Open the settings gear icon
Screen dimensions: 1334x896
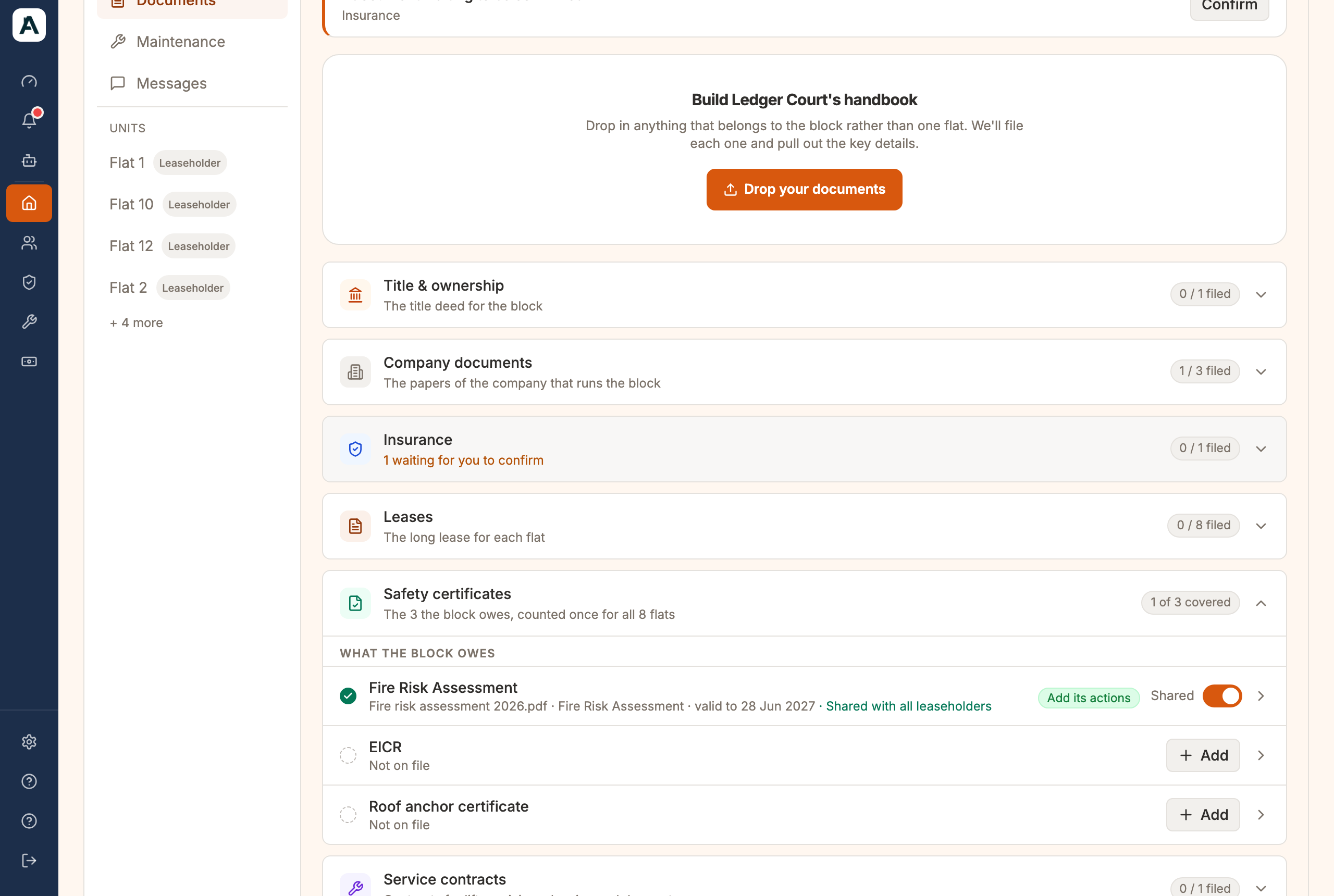click(x=29, y=742)
